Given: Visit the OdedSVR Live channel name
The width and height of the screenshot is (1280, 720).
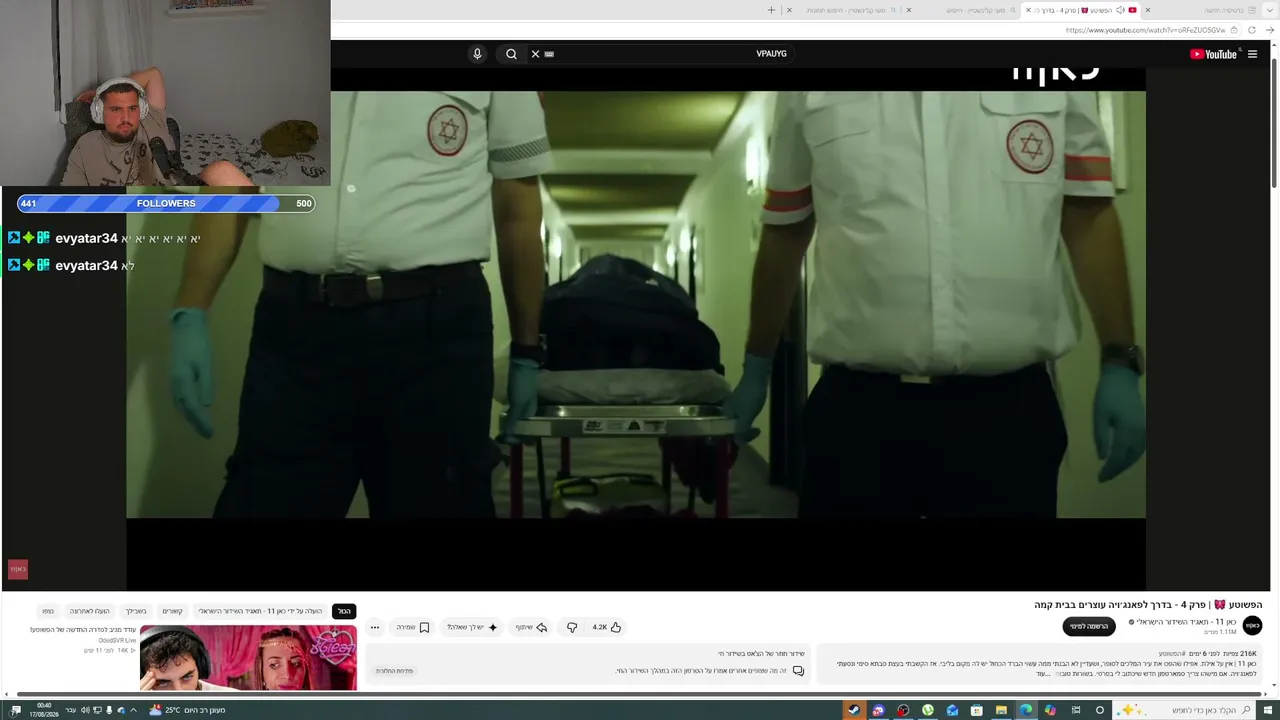Looking at the screenshot, I should pyautogui.click(x=117, y=640).
